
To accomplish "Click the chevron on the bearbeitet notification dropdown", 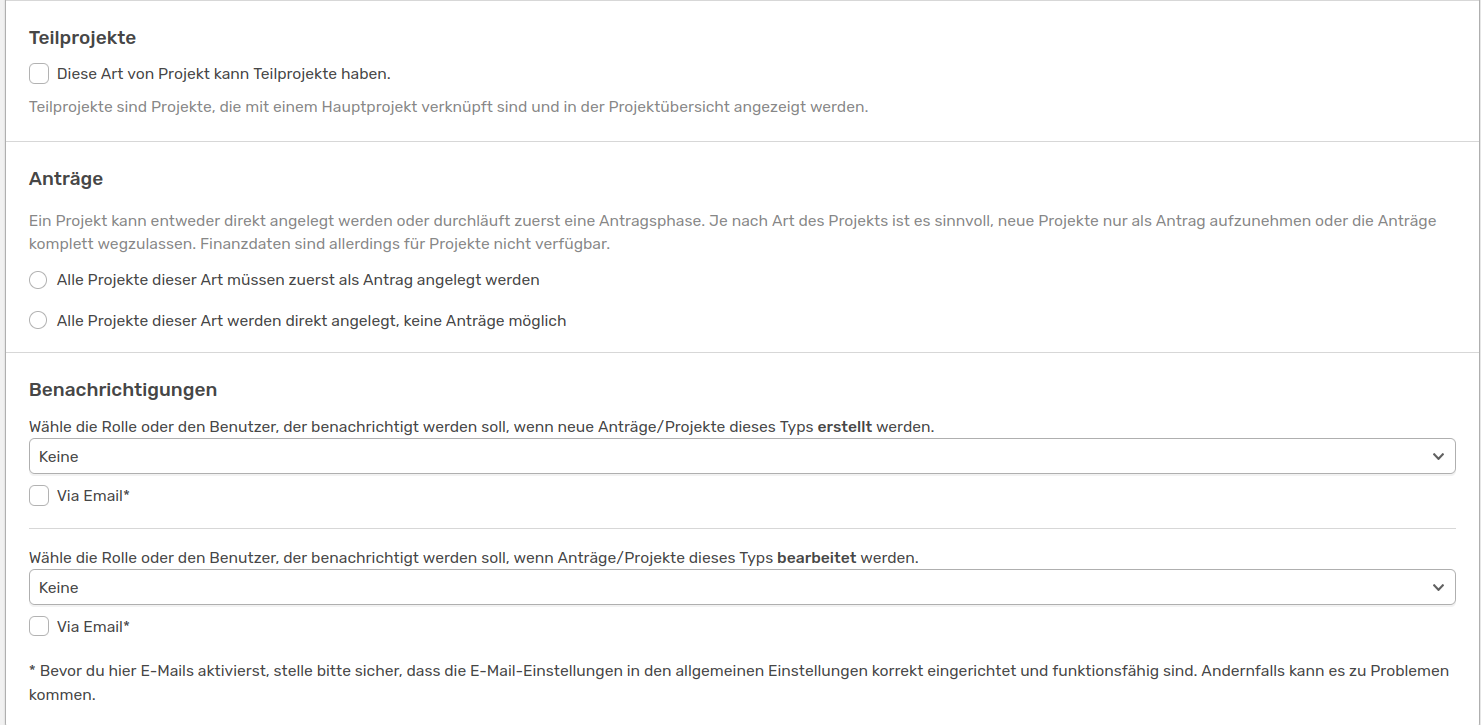I will coord(1440,587).
